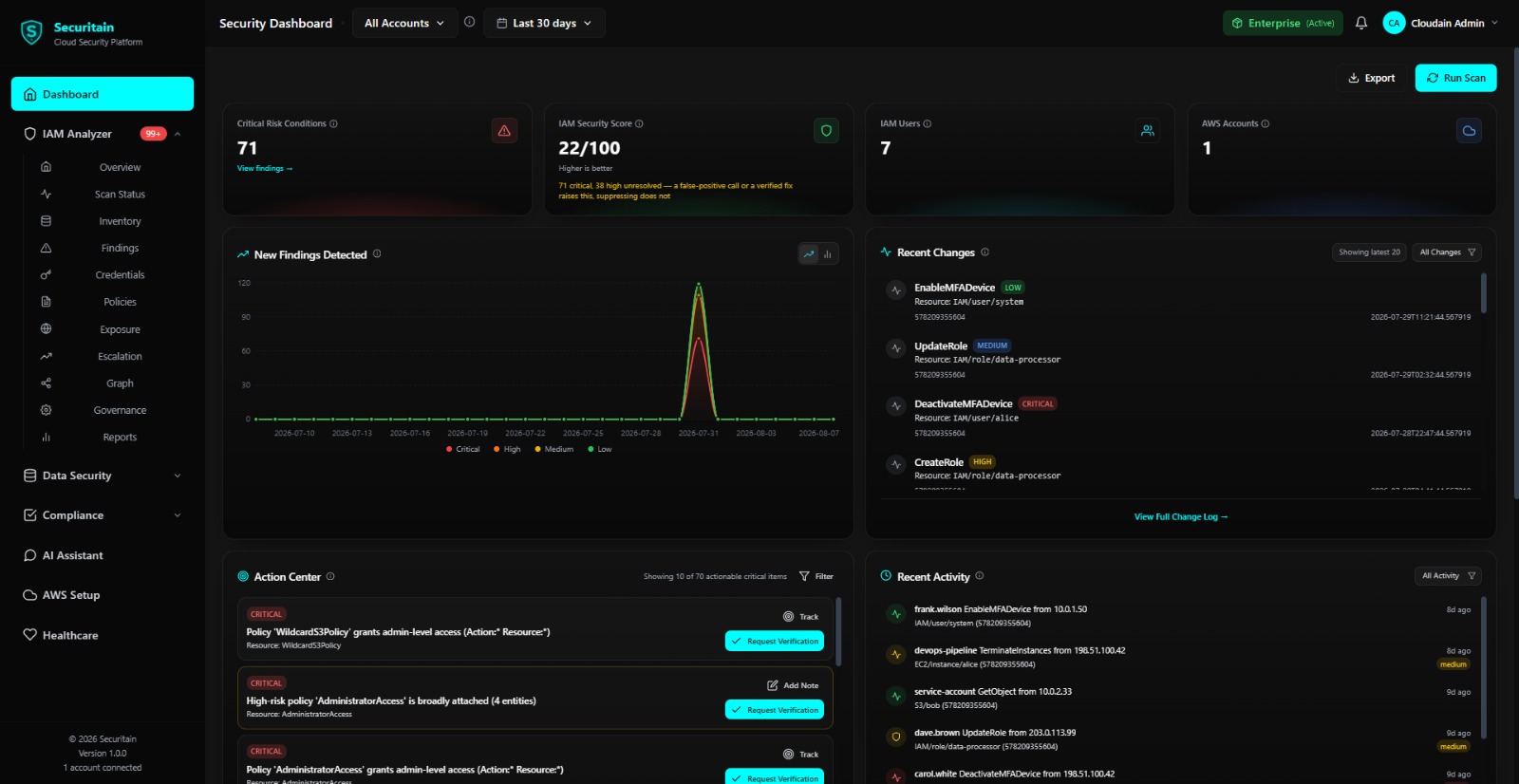Click the Recent Activity panel scrollbar
The height and width of the screenshot is (784, 1519).
(x=1483, y=668)
